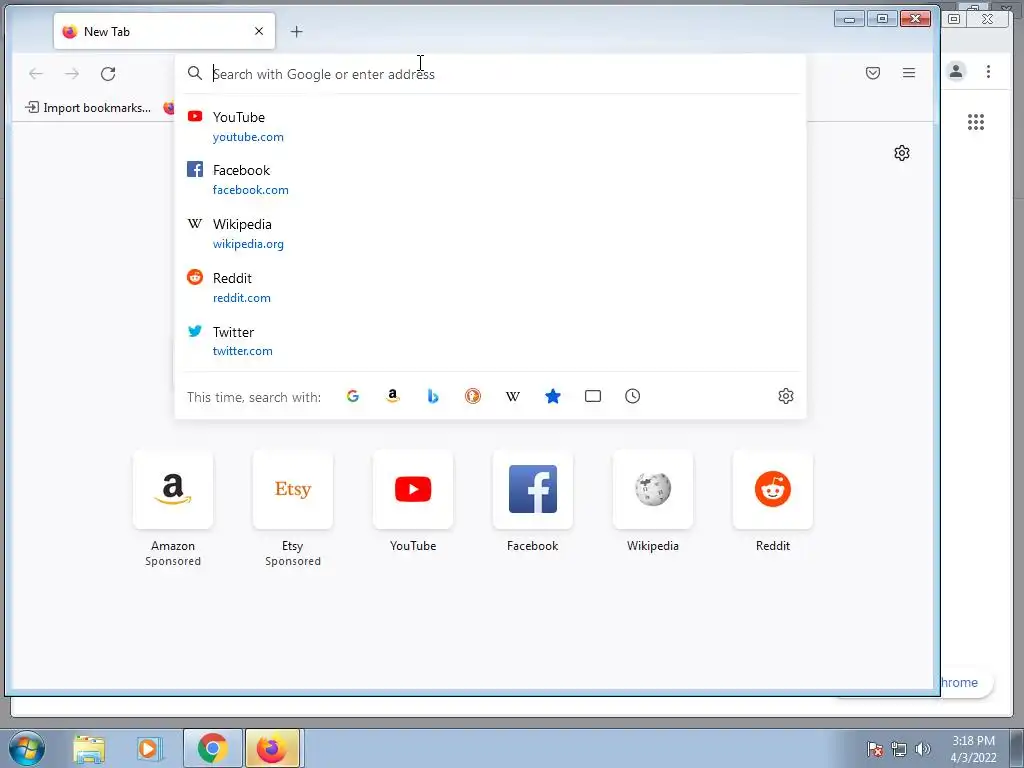Screen dimensions: 1024x768
Task: Search bookmarks using the star icon
Action: (552, 396)
